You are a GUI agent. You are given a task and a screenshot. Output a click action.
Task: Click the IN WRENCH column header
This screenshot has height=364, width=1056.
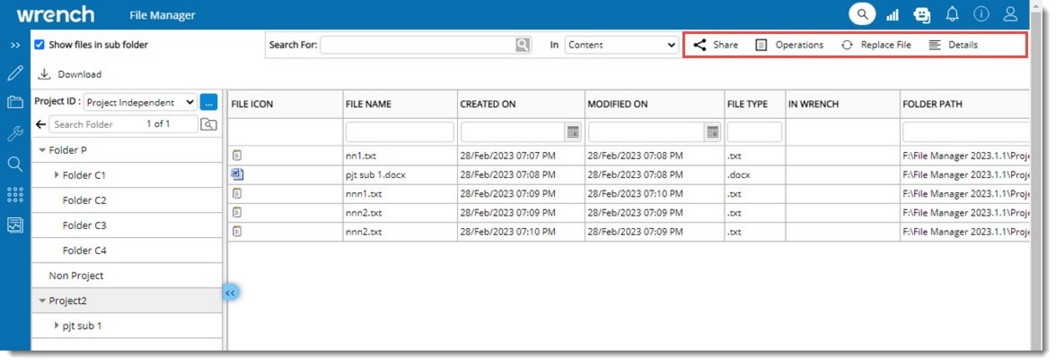point(814,104)
